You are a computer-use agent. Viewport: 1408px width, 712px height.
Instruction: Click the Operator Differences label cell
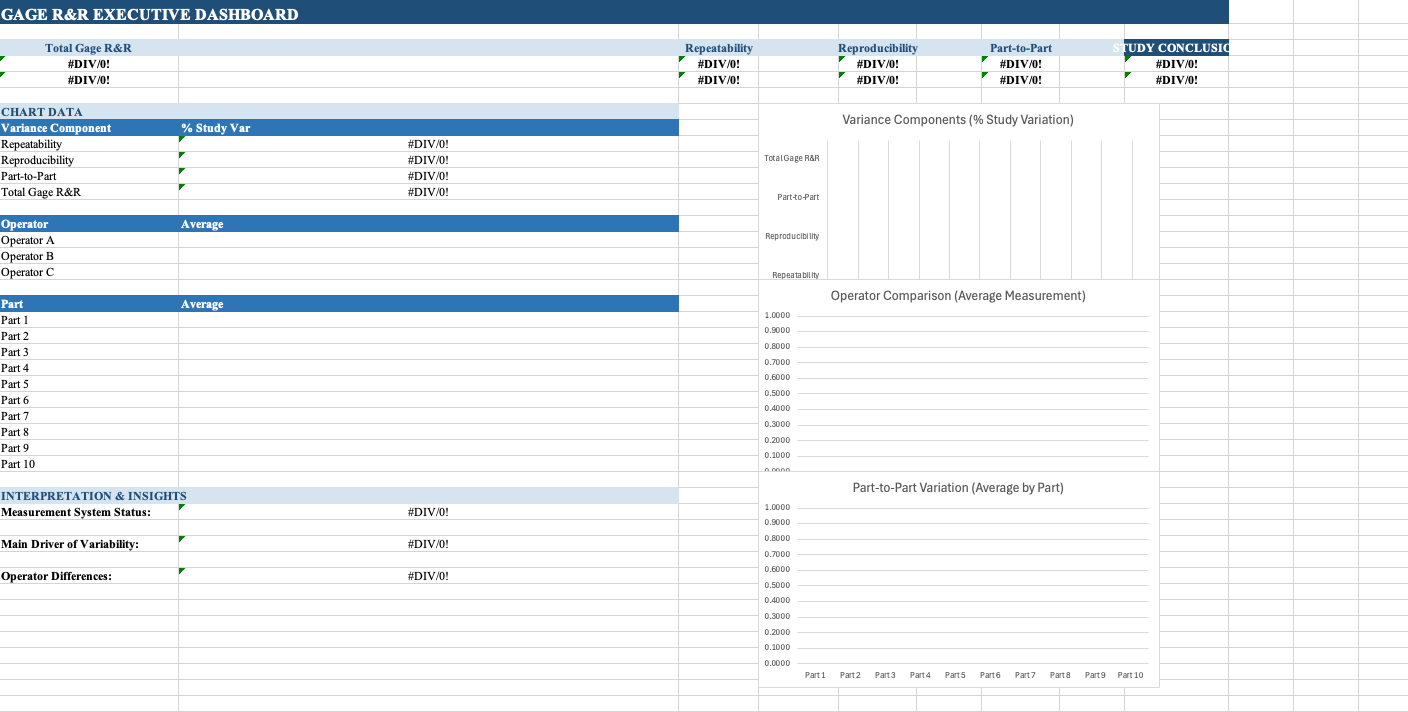pos(57,576)
